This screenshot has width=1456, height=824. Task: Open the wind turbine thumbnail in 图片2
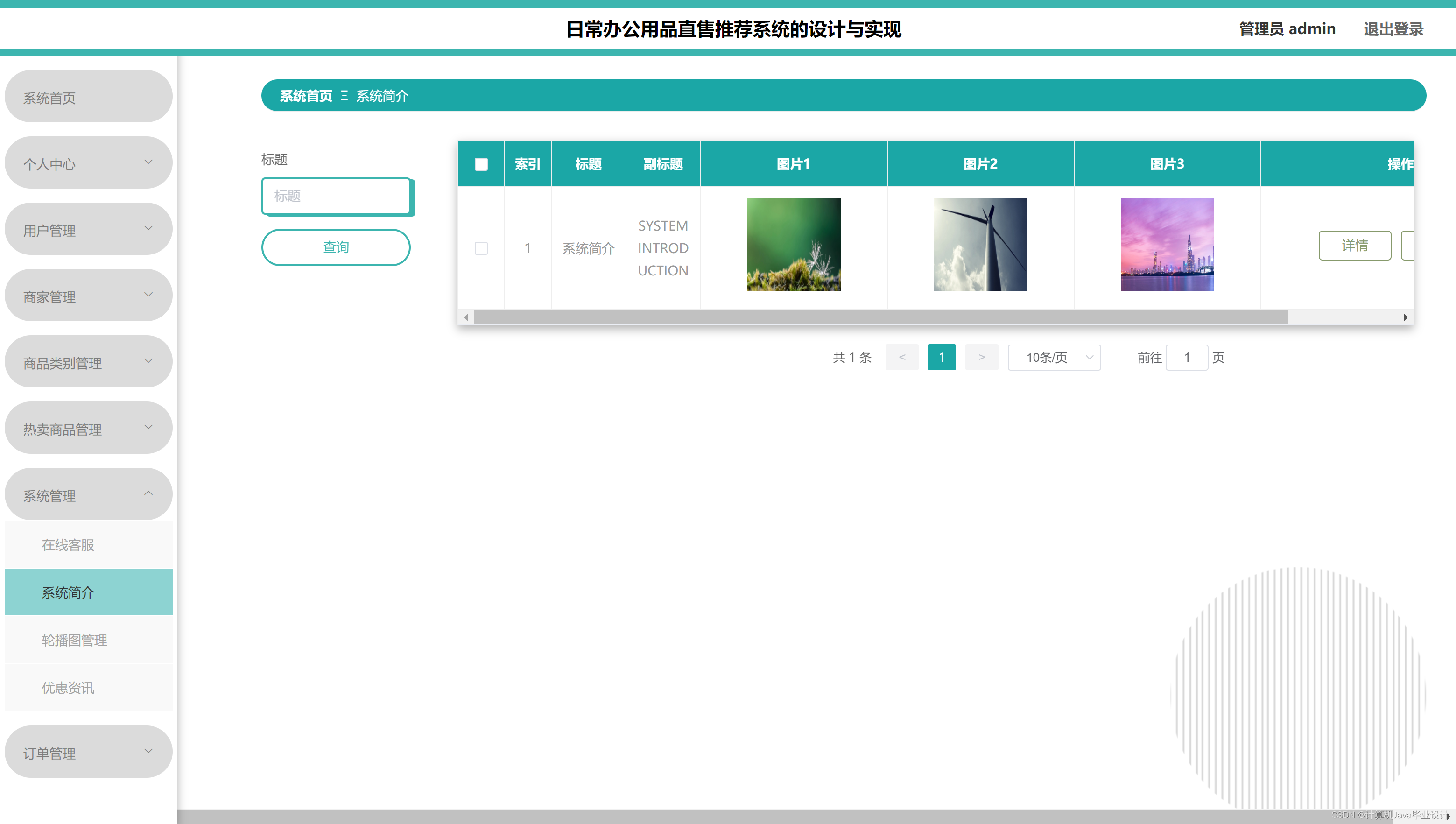pyautogui.click(x=980, y=245)
